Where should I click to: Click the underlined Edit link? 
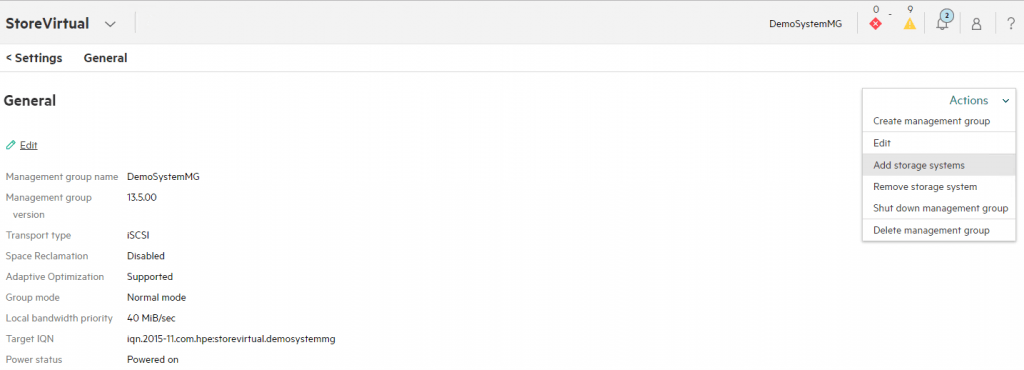29,145
